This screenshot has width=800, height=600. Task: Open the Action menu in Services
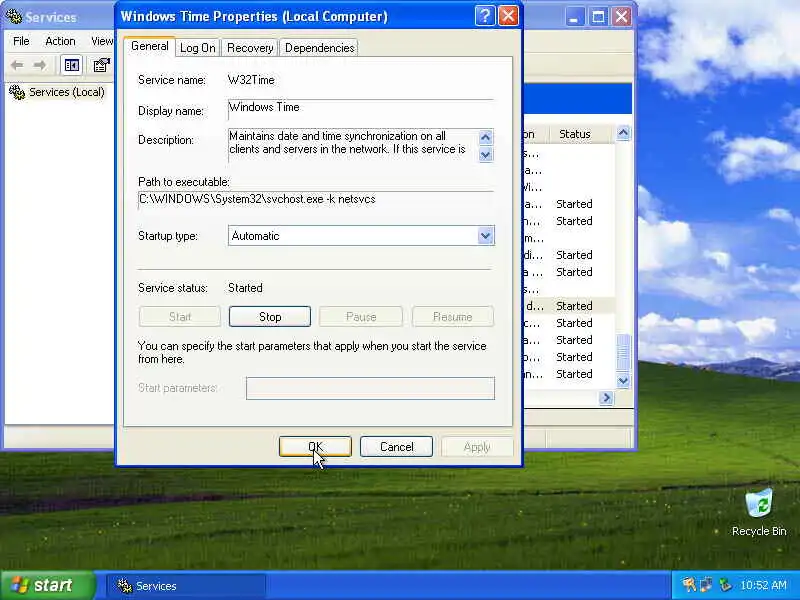click(60, 41)
